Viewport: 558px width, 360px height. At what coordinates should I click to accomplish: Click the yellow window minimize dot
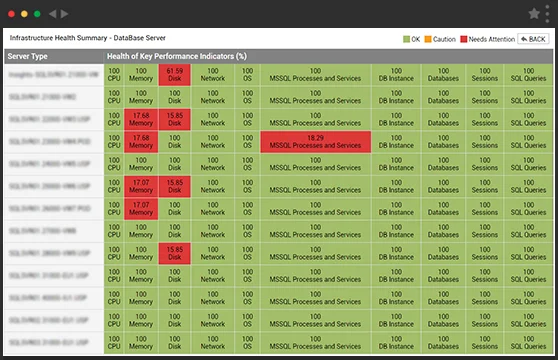click(24, 14)
